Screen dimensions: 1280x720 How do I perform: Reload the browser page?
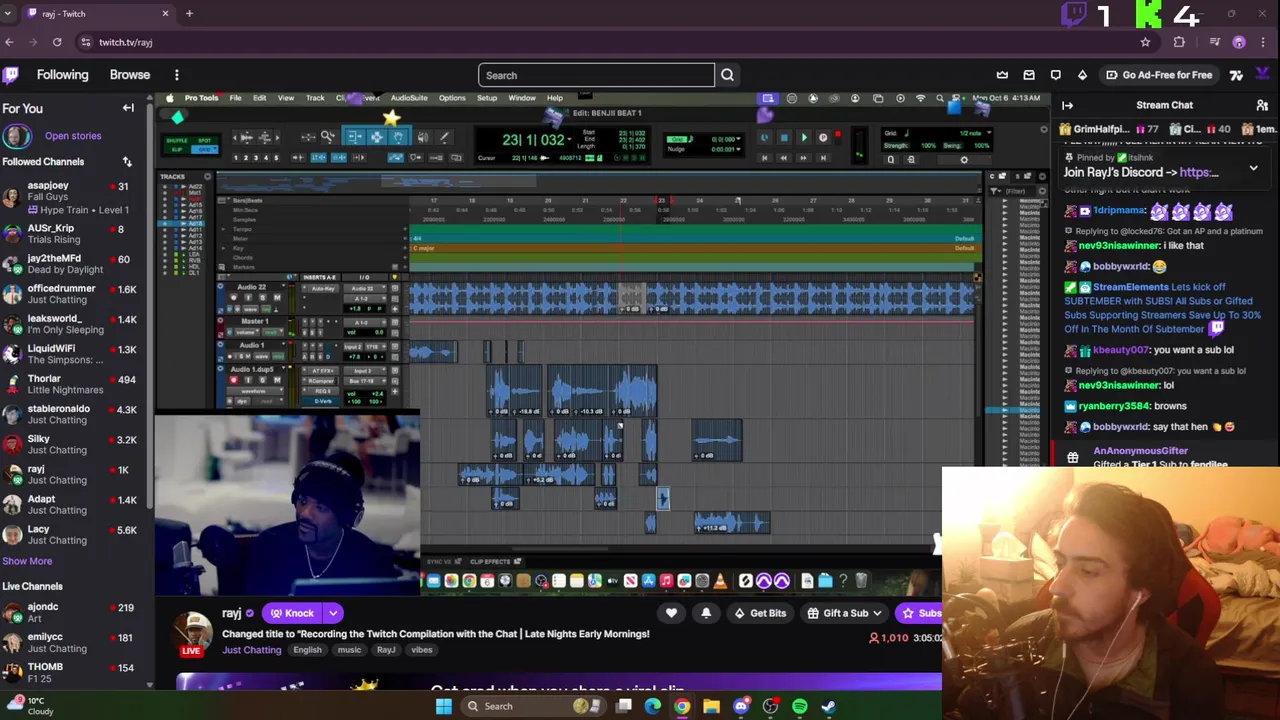pos(57,42)
